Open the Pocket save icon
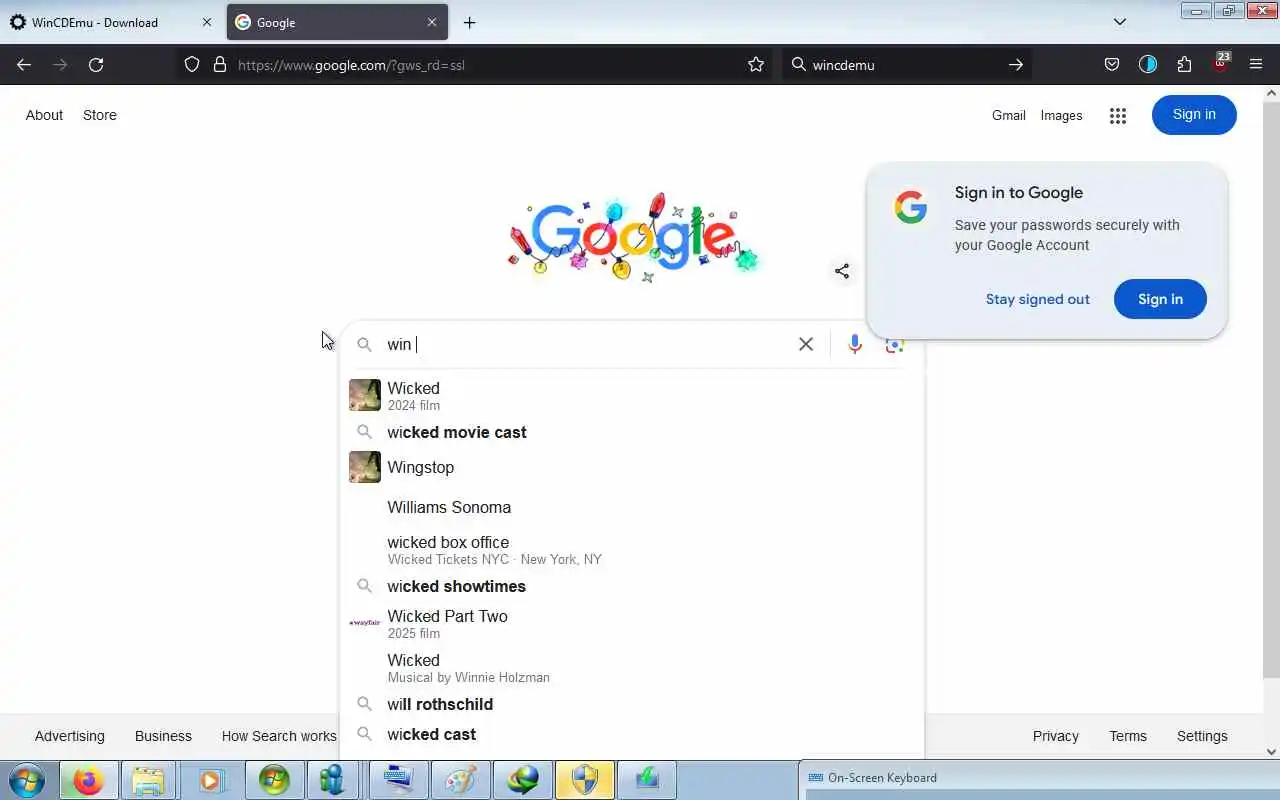 [x=1112, y=65]
